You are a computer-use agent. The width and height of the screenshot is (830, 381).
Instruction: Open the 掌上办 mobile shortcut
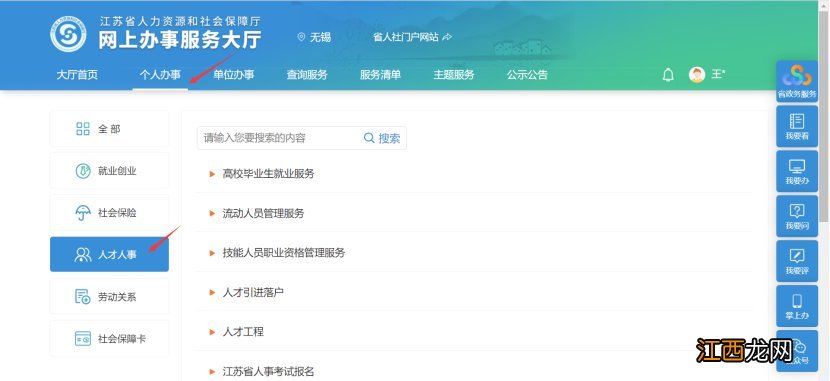(797, 306)
